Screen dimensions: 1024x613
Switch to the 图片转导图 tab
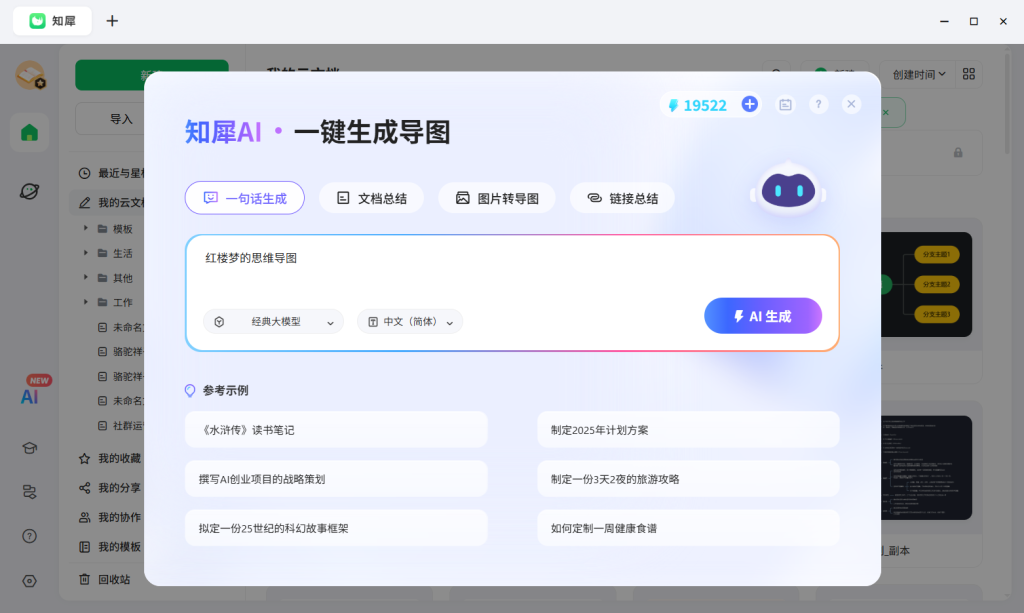[x=497, y=198]
